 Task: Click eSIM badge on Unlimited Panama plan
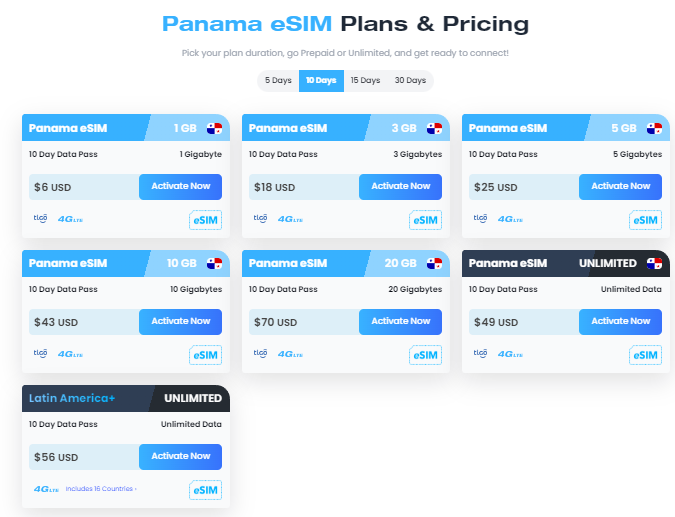645,355
